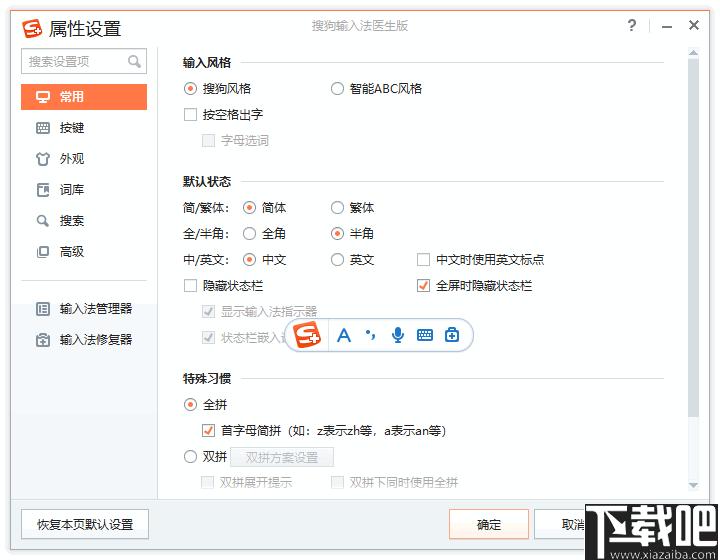Screen dimensions: 720x560
Task: Click the Sogou logo on floating toolbar
Action: coord(307,335)
